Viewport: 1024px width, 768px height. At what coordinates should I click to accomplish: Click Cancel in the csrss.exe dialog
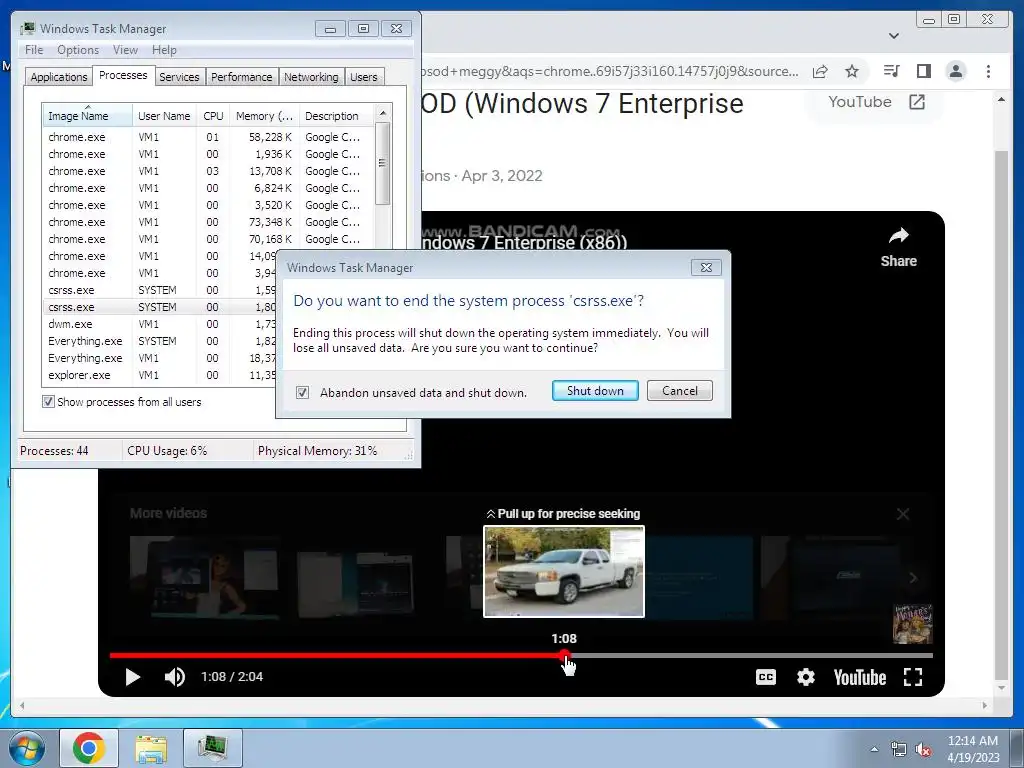[679, 391]
